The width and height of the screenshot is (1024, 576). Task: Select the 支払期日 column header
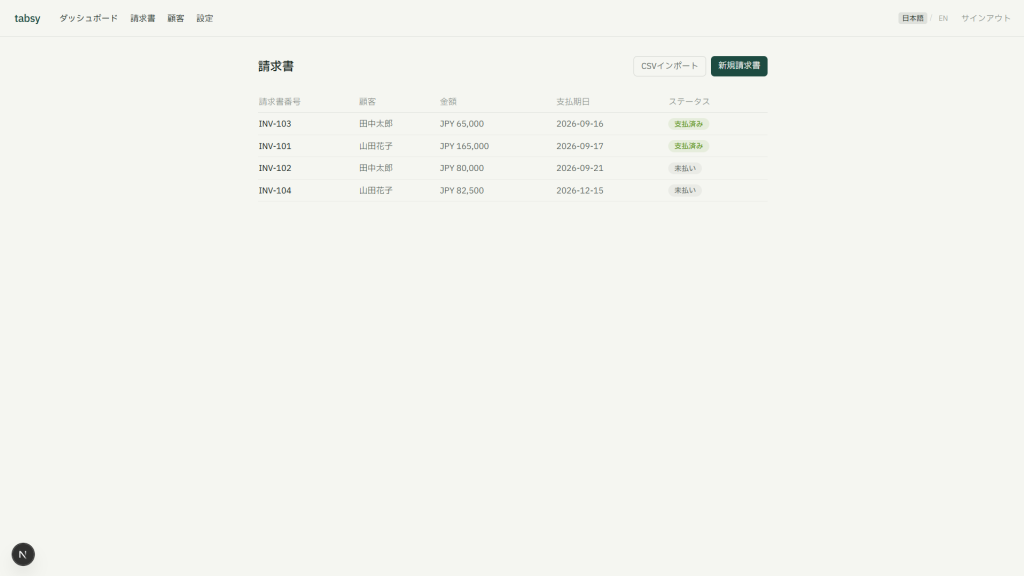pos(573,102)
